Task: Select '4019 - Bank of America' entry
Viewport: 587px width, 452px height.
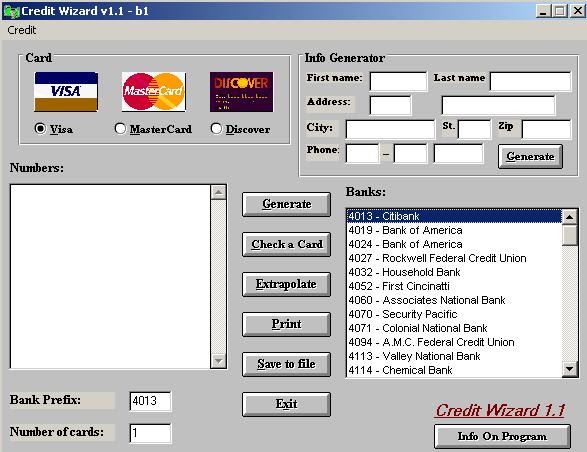Action: [x=454, y=230]
